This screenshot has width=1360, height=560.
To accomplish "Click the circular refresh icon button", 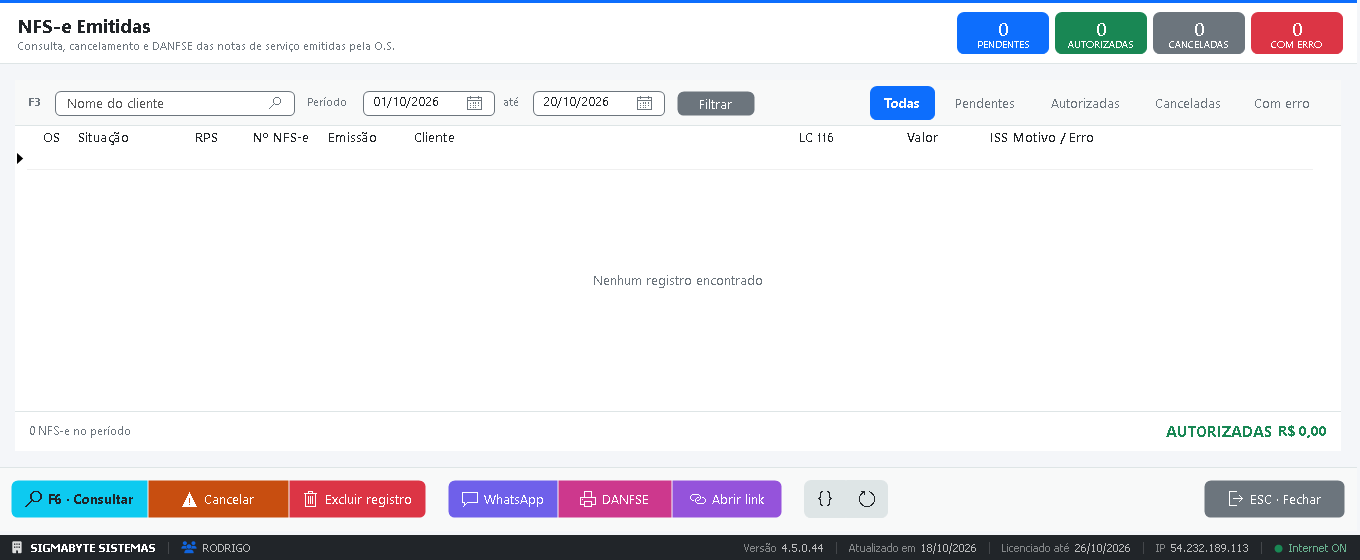I will [x=867, y=499].
